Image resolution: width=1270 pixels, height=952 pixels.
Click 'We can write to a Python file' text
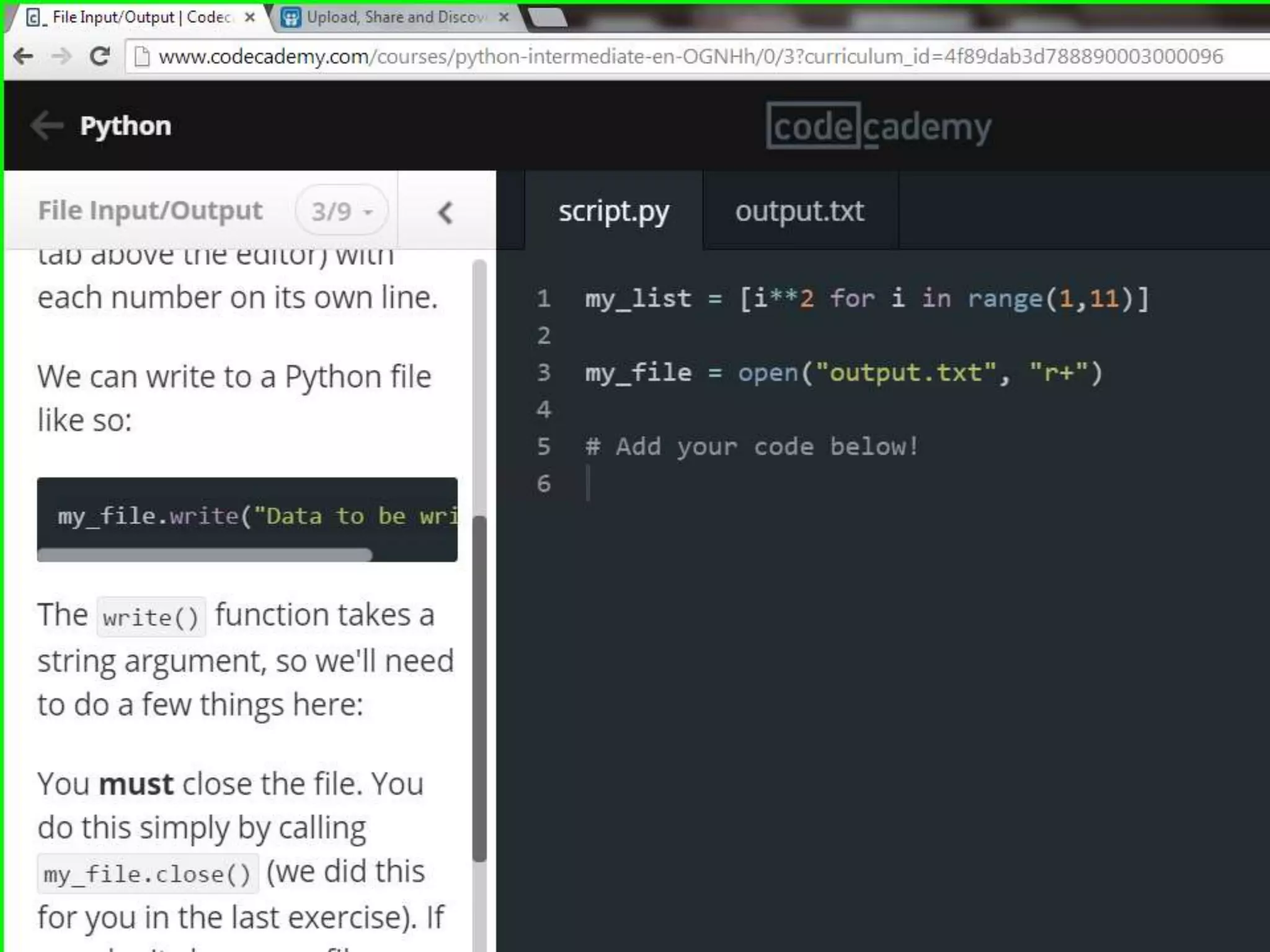click(x=234, y=376)
